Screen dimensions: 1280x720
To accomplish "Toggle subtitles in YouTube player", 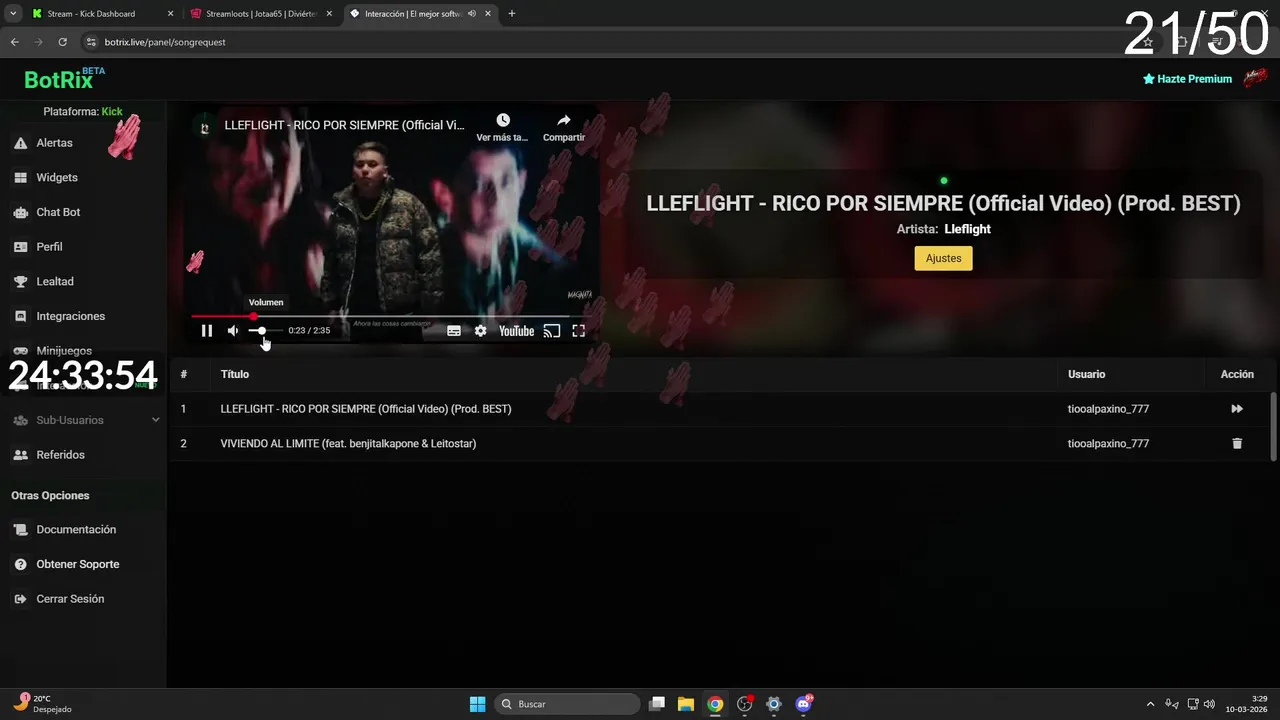I will click(x=454, y=331).
